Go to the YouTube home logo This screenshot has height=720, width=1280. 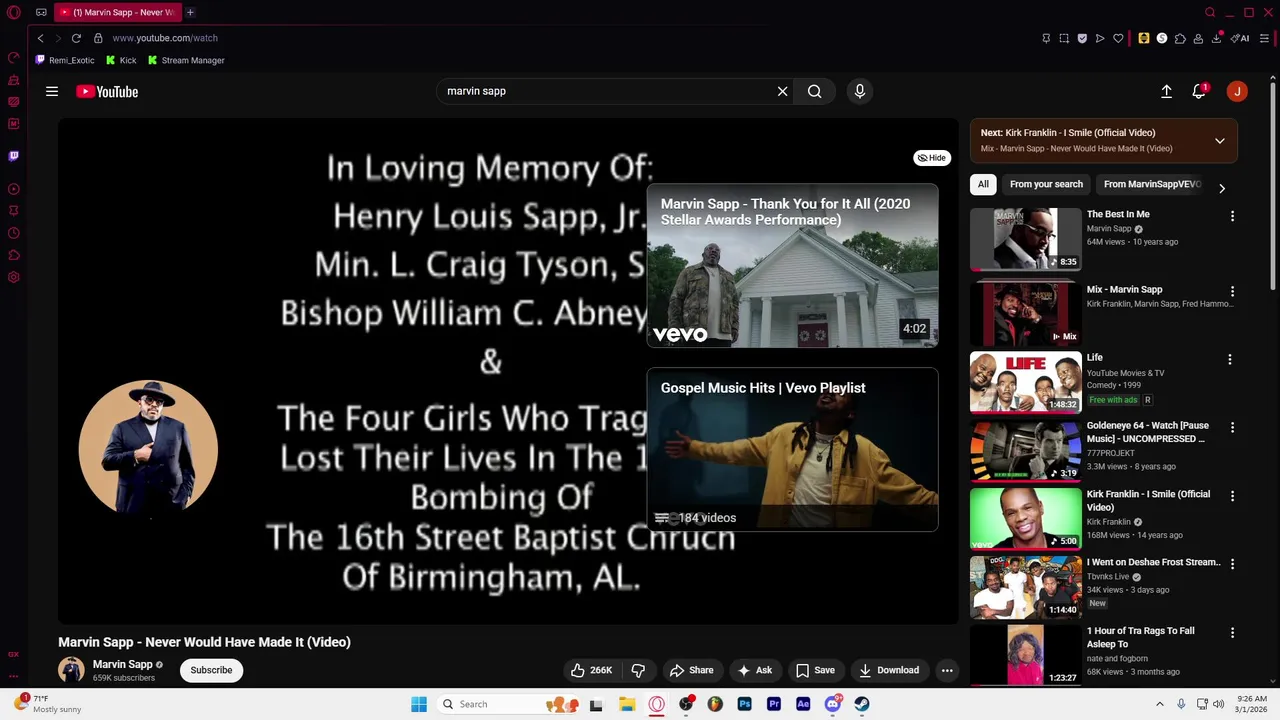pyautogui.click(x=107, y=91)
